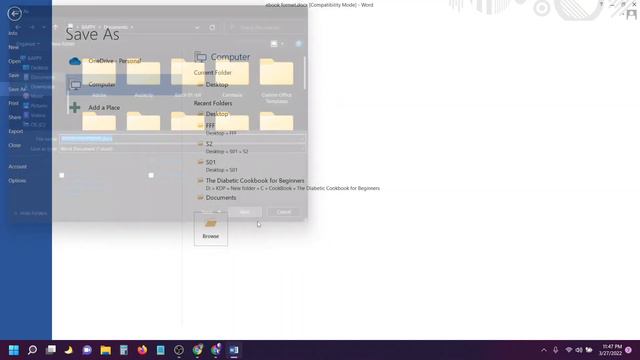Open Desktop under Current Folder

pyautogui.click(x=217, y=85)
